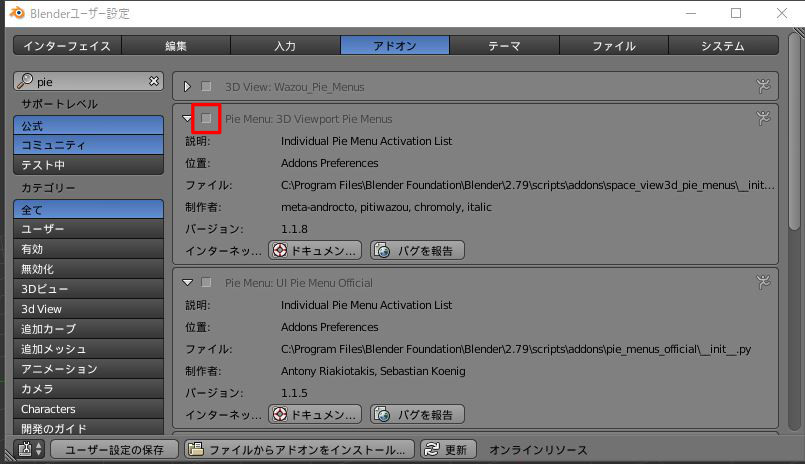Clear the pie search field with X icon

click(154, 81)
